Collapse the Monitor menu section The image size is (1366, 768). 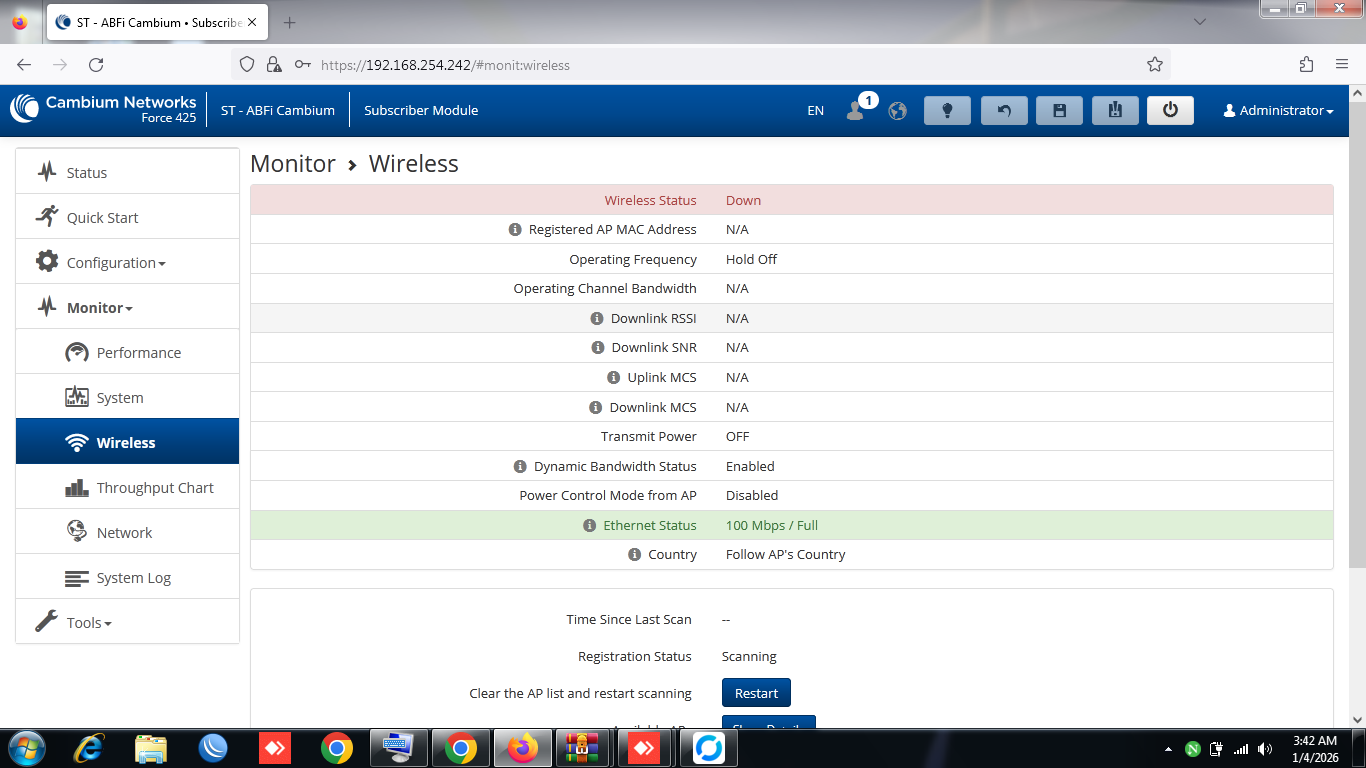click(99, 308)
